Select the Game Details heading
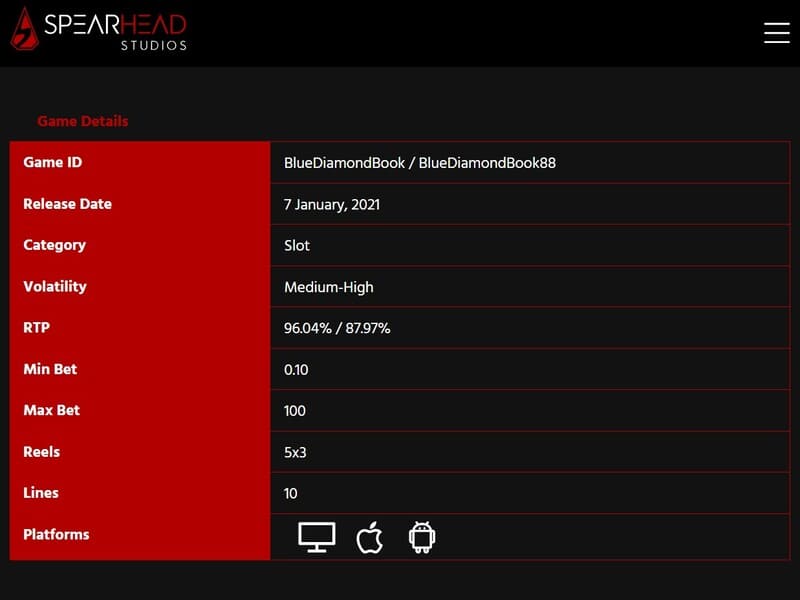The width and height of the screenshot is (800, 600). [83, 121]
